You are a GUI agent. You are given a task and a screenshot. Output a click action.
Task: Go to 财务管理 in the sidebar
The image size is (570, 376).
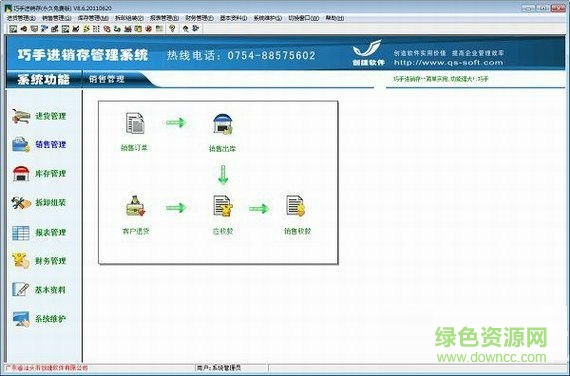coord(39,261)
